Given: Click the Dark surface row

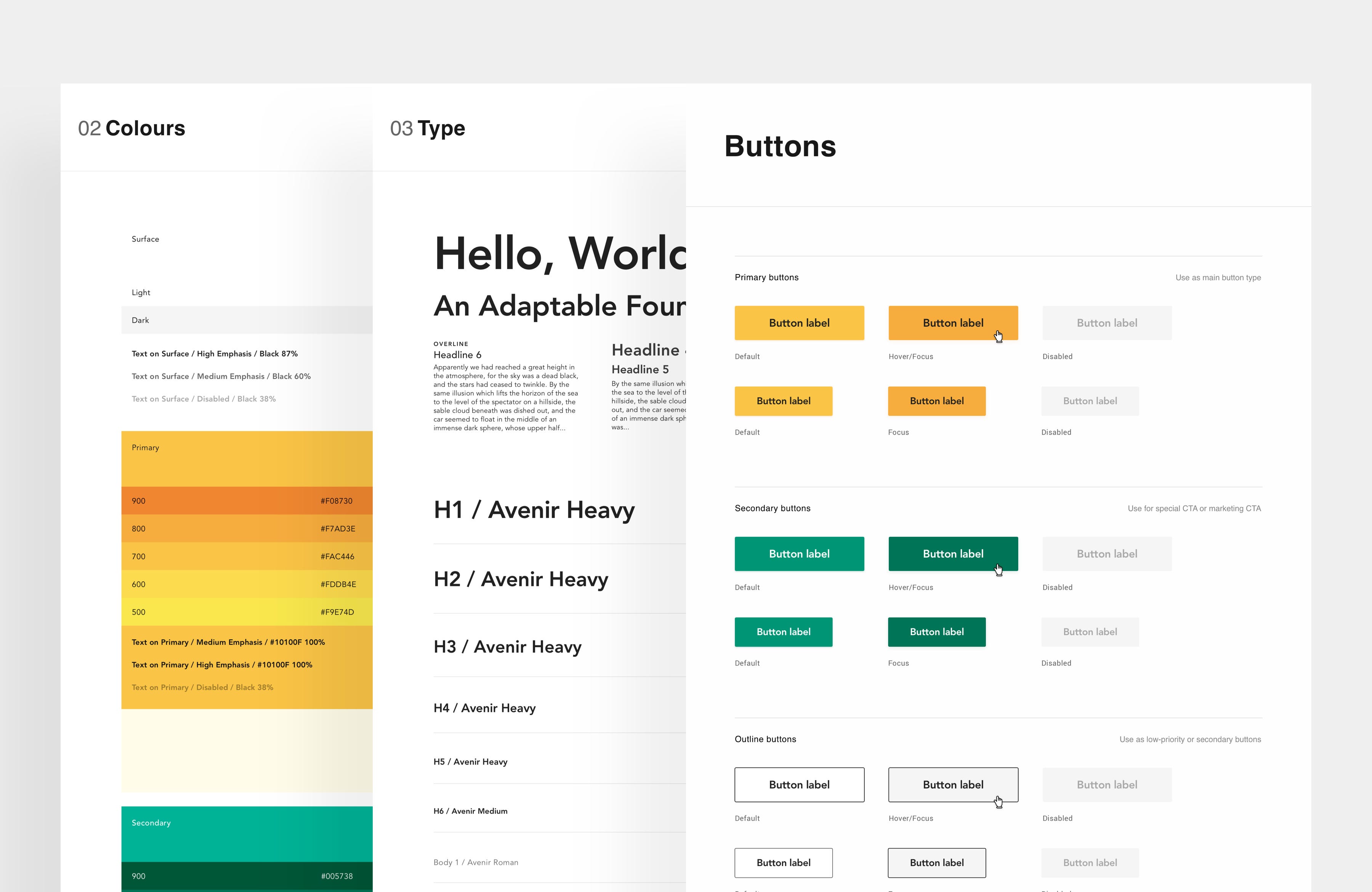Looking at the screenshot, I should 247,320.
